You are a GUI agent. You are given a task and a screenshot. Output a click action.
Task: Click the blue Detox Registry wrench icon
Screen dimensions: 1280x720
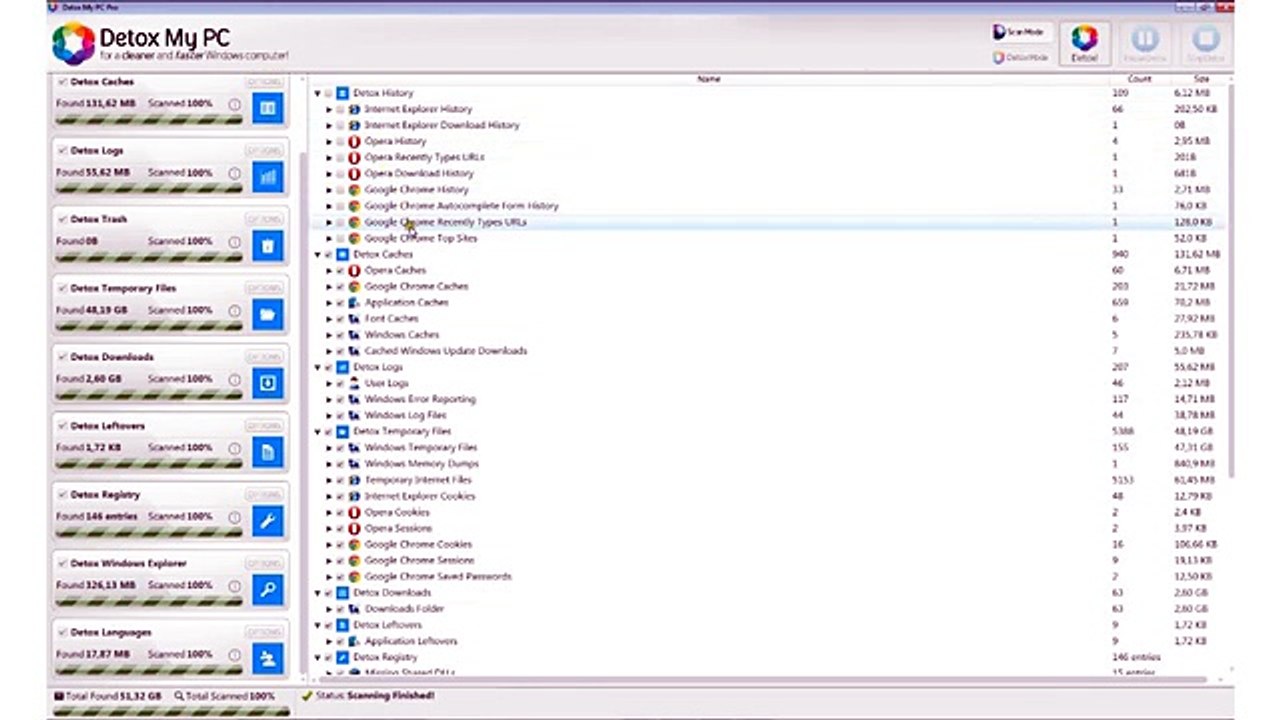point(267,521)
